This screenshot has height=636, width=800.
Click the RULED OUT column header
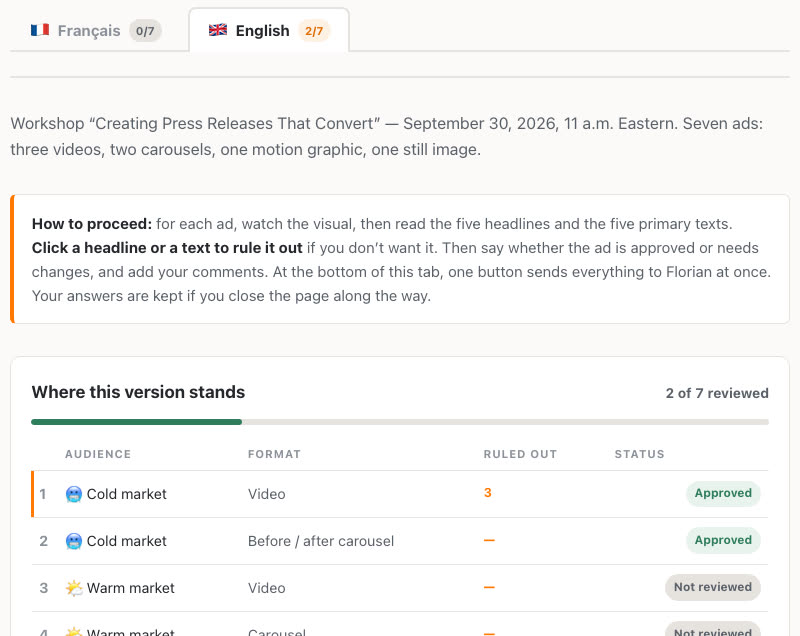tap(520, 454)
